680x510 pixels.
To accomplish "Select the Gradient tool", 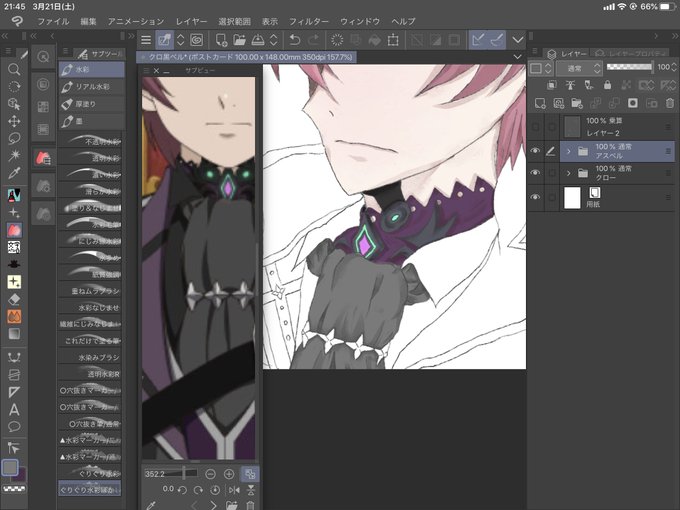I will pyautogui.click(x=14, y=334).
